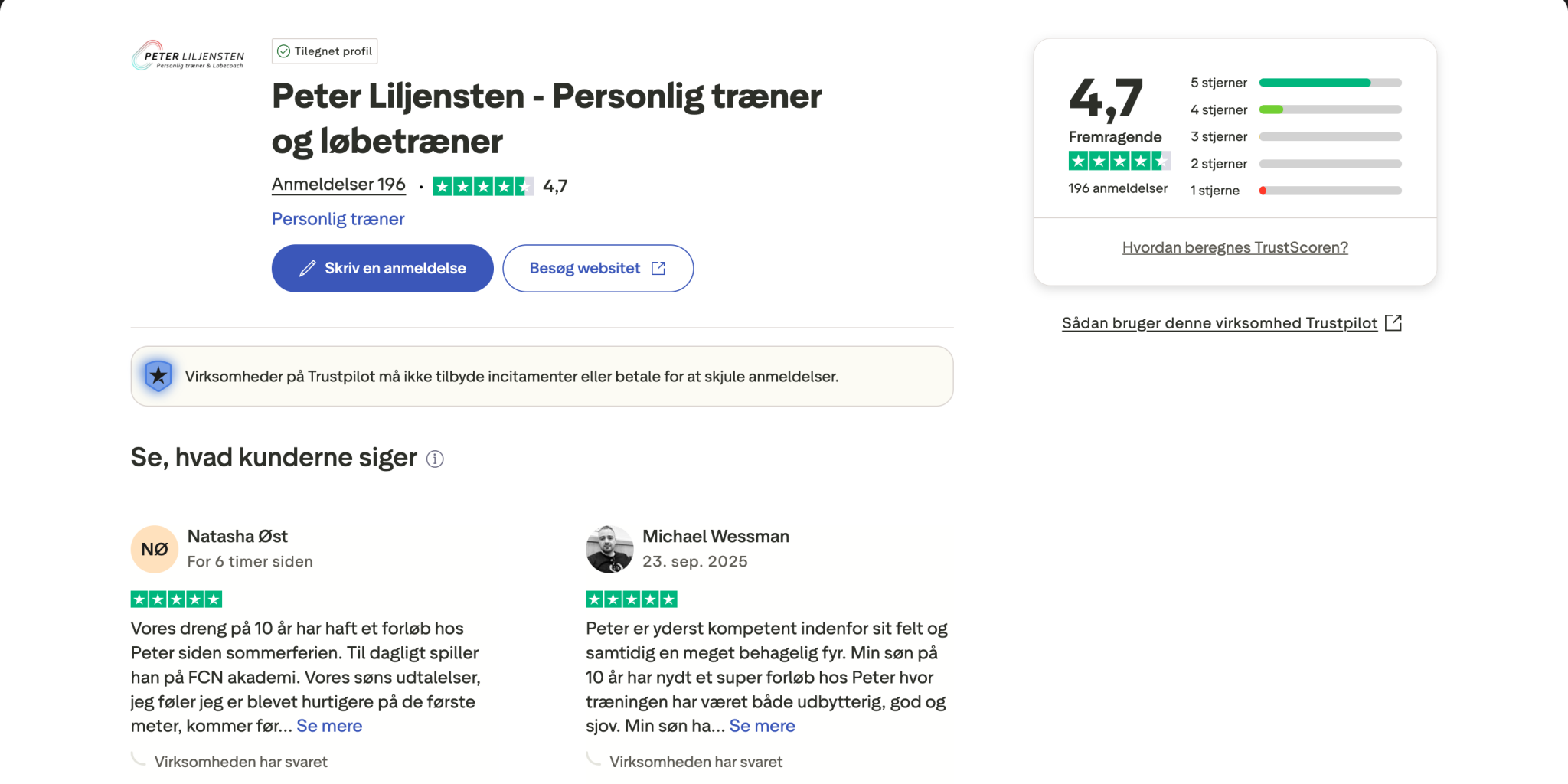Expand Natasha Øst's review with 'Se mere'
Image resolution: width=1568 pixels, height=784 pixels.
coord(329,726)
